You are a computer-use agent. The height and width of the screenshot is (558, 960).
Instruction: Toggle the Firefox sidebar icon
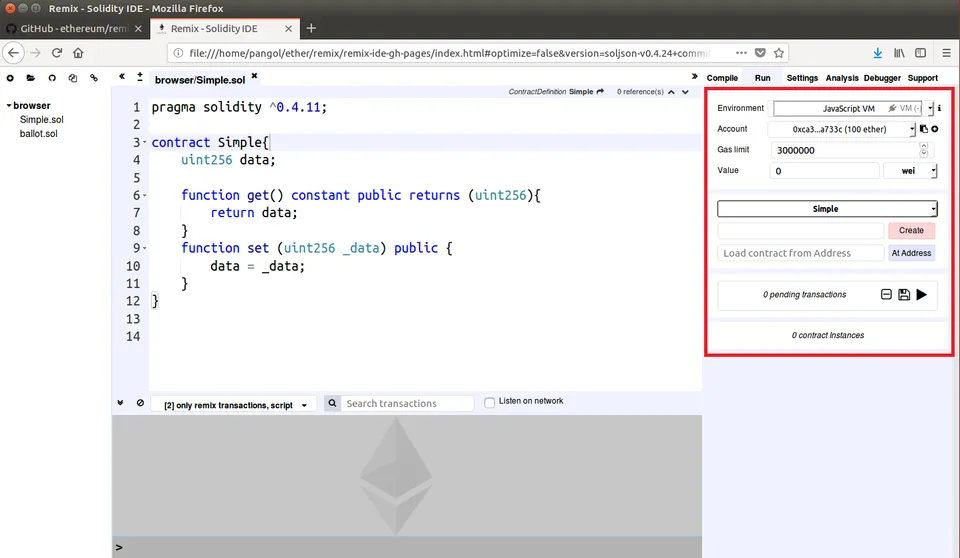pyautogui.click(x=920, y=53)
